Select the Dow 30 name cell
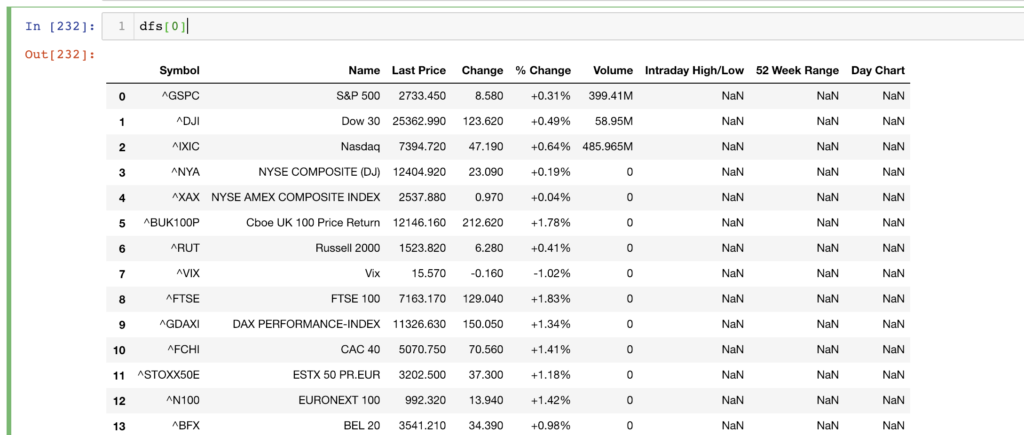This screenshot has height=435, width=1024. 360,121
